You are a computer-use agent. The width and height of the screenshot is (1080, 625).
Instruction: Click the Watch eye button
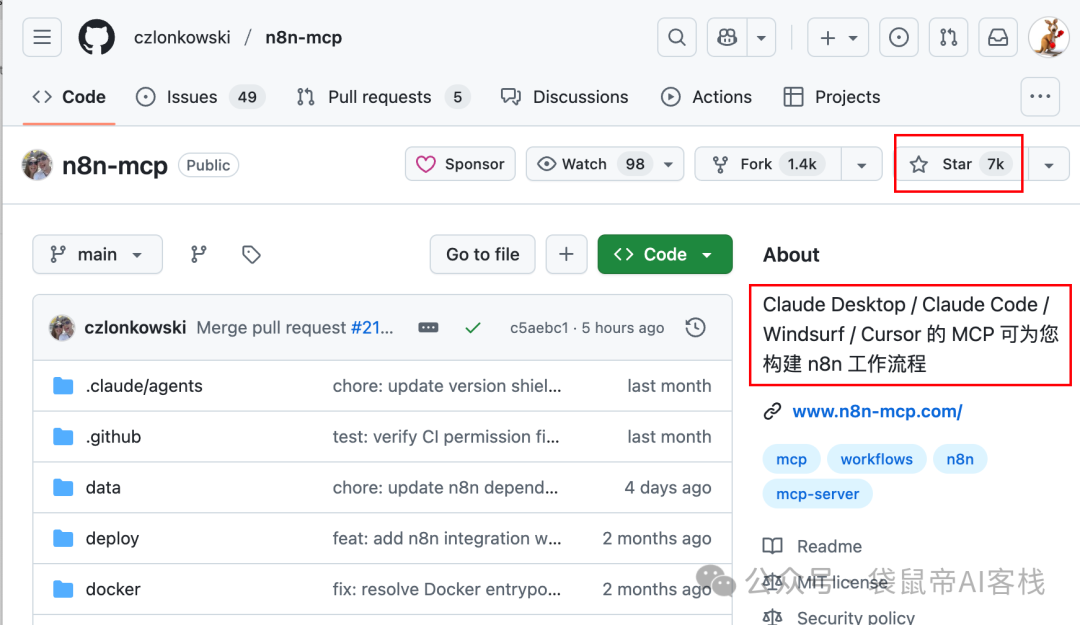pos(605,164)
